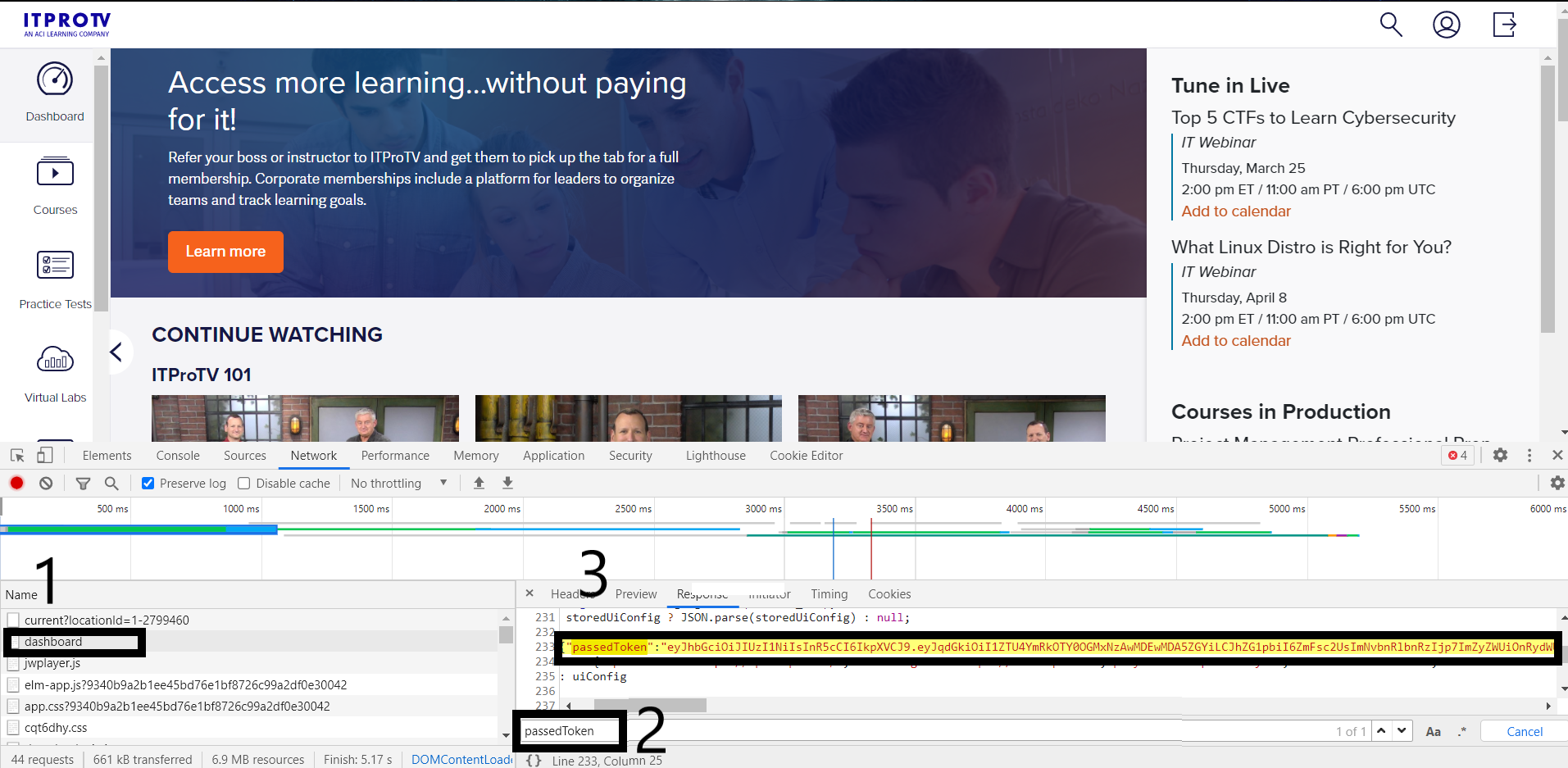This screenshot has width=1568, height=768.
Task: Click the DOMContentLoaded status entry
Action: tap(462, 760)
